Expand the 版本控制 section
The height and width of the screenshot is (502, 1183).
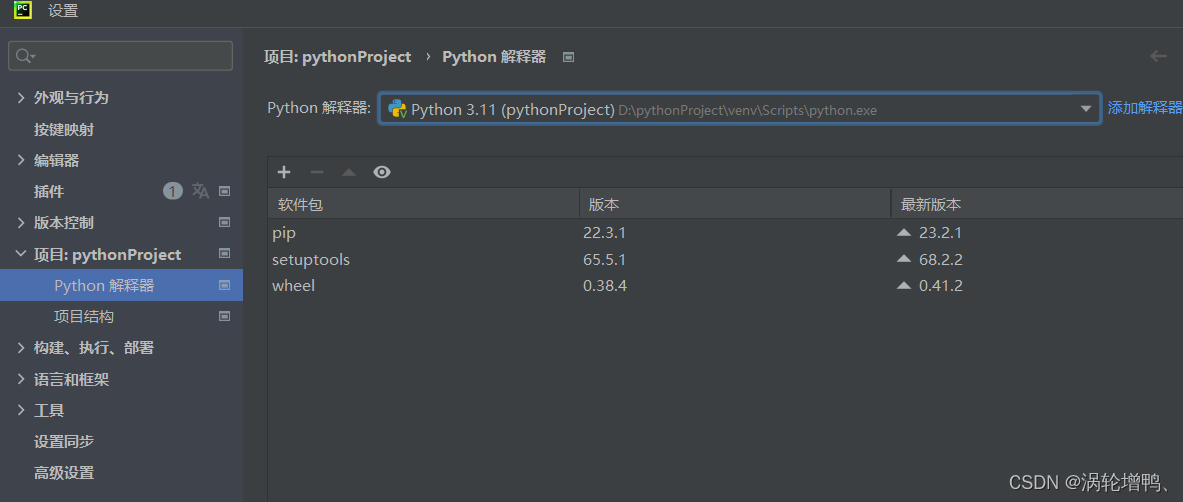click(x=21, y=223)
